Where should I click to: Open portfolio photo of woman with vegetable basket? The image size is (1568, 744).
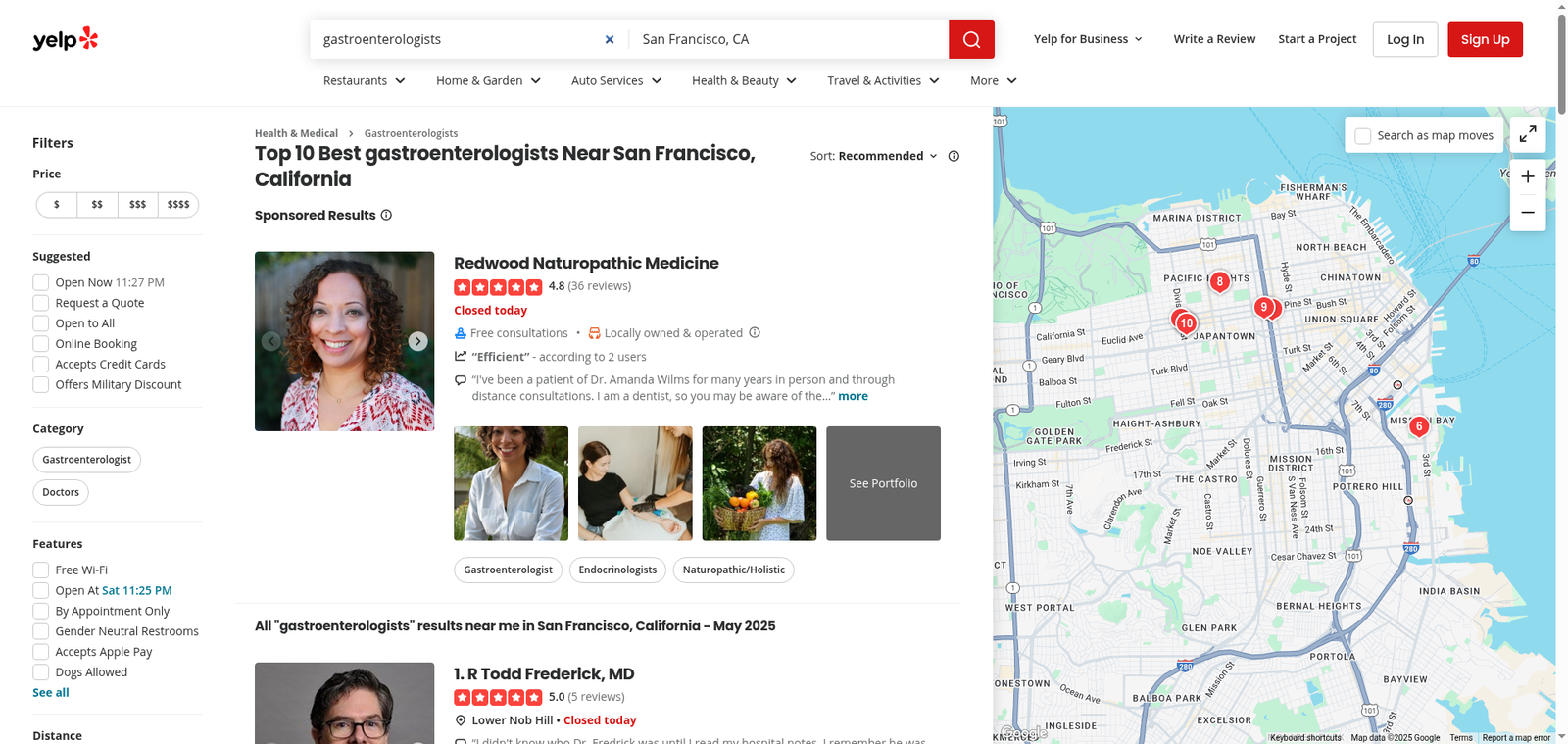click(759, 483)
